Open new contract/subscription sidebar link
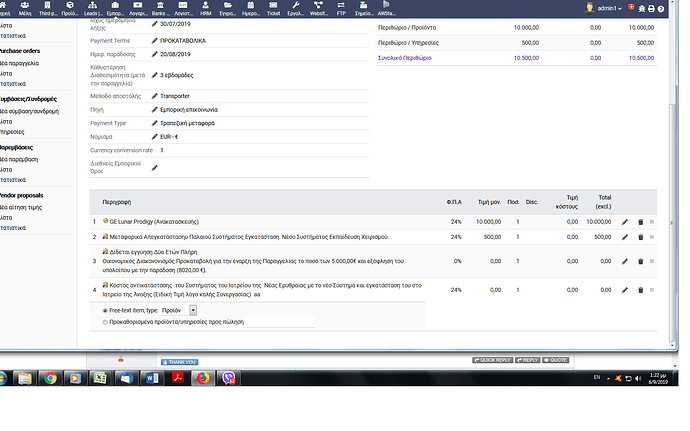Viewport: 690px width, 431px height. pos(29,111)
